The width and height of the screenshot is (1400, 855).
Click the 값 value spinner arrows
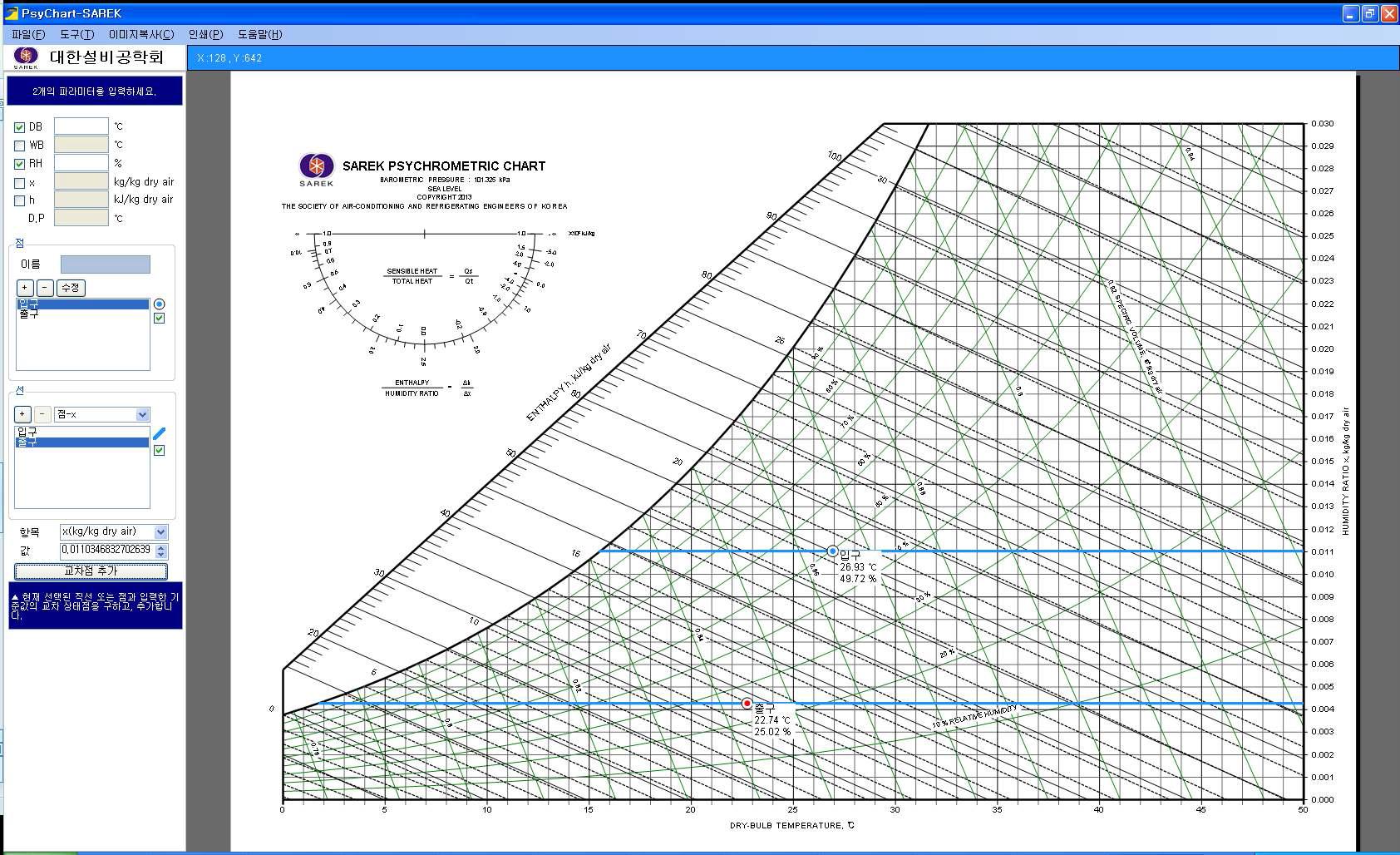point(161,551)
